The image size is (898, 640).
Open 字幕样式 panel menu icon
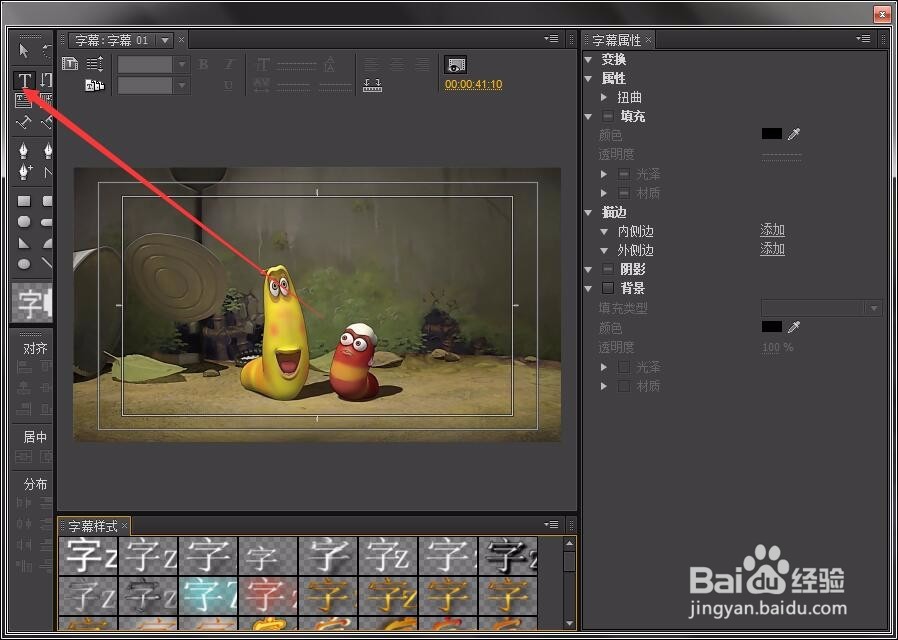pos(552,524)
